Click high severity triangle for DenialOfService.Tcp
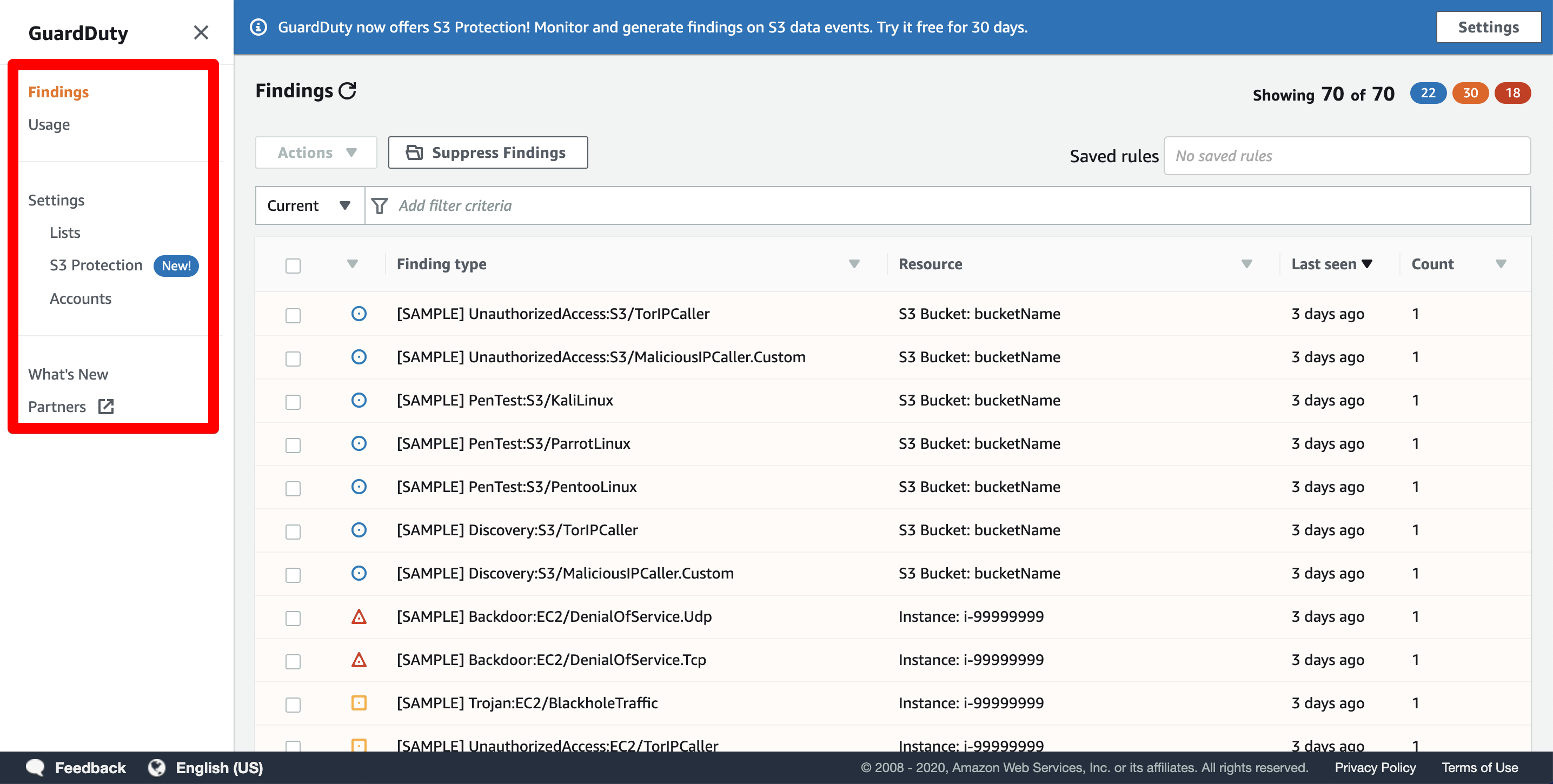This screenshot has height=784, width=1553. pyautogui.click(x=359, y=660)
